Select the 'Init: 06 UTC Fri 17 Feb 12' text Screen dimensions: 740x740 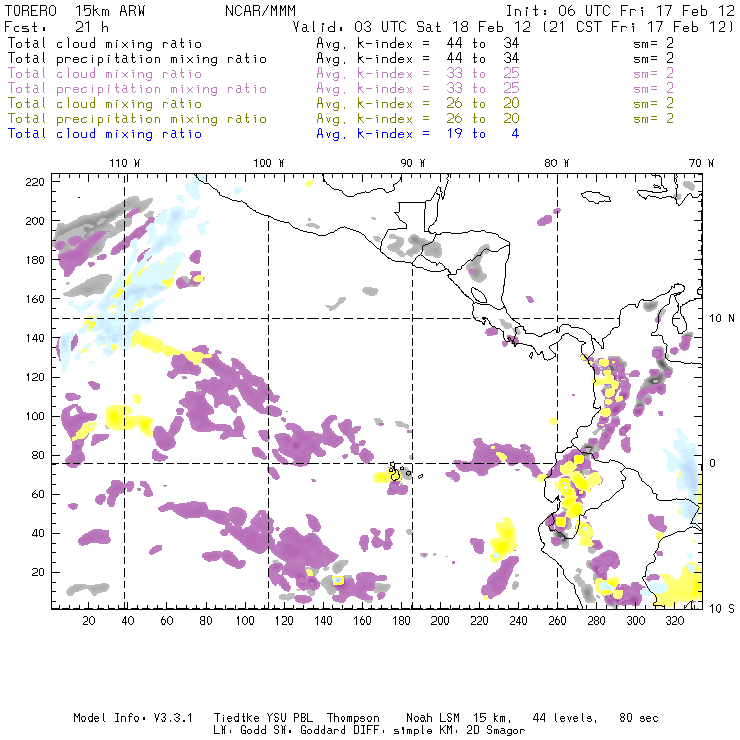click(620, 11)
